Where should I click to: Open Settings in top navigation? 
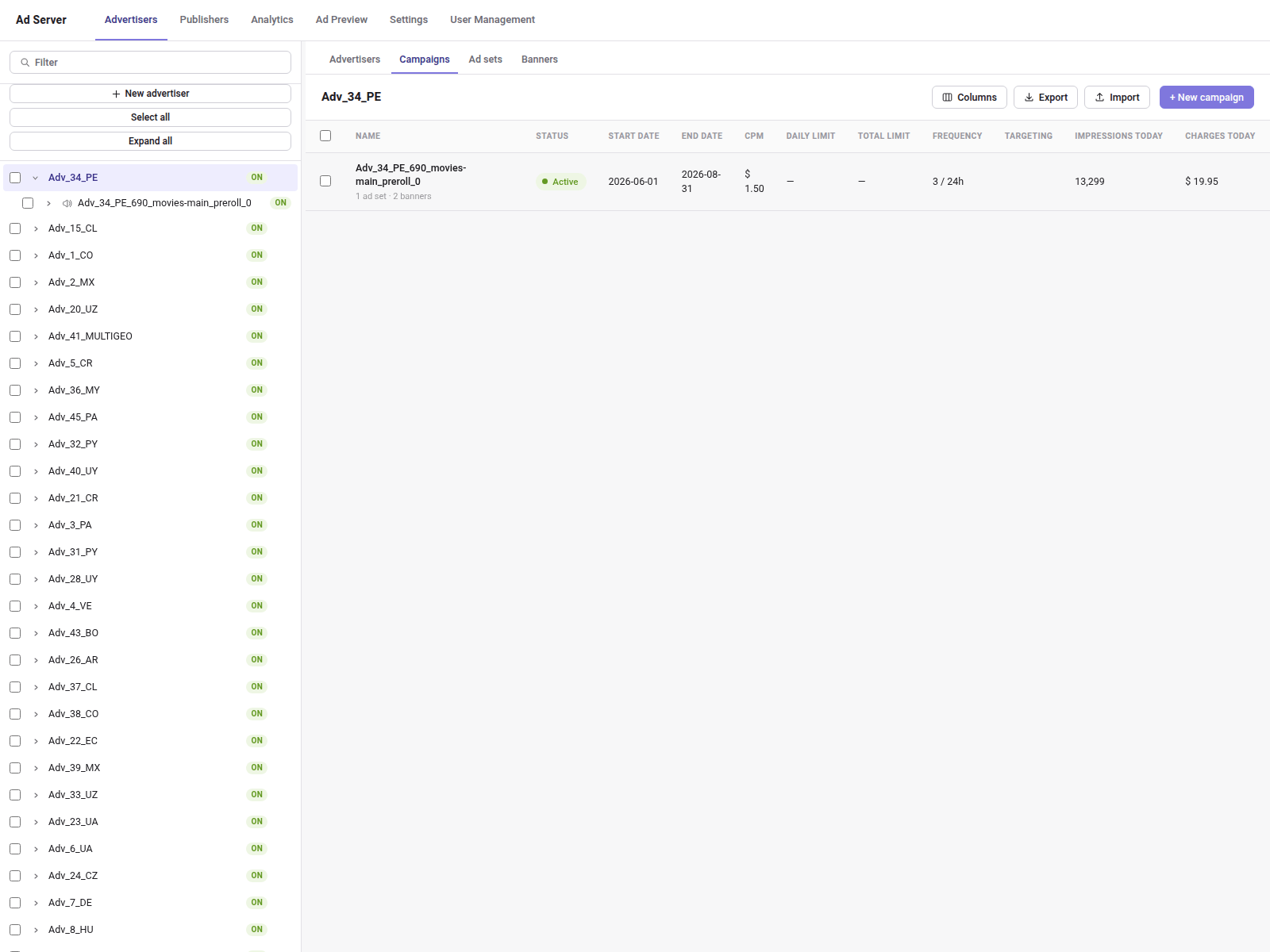[x=409, y=20]
